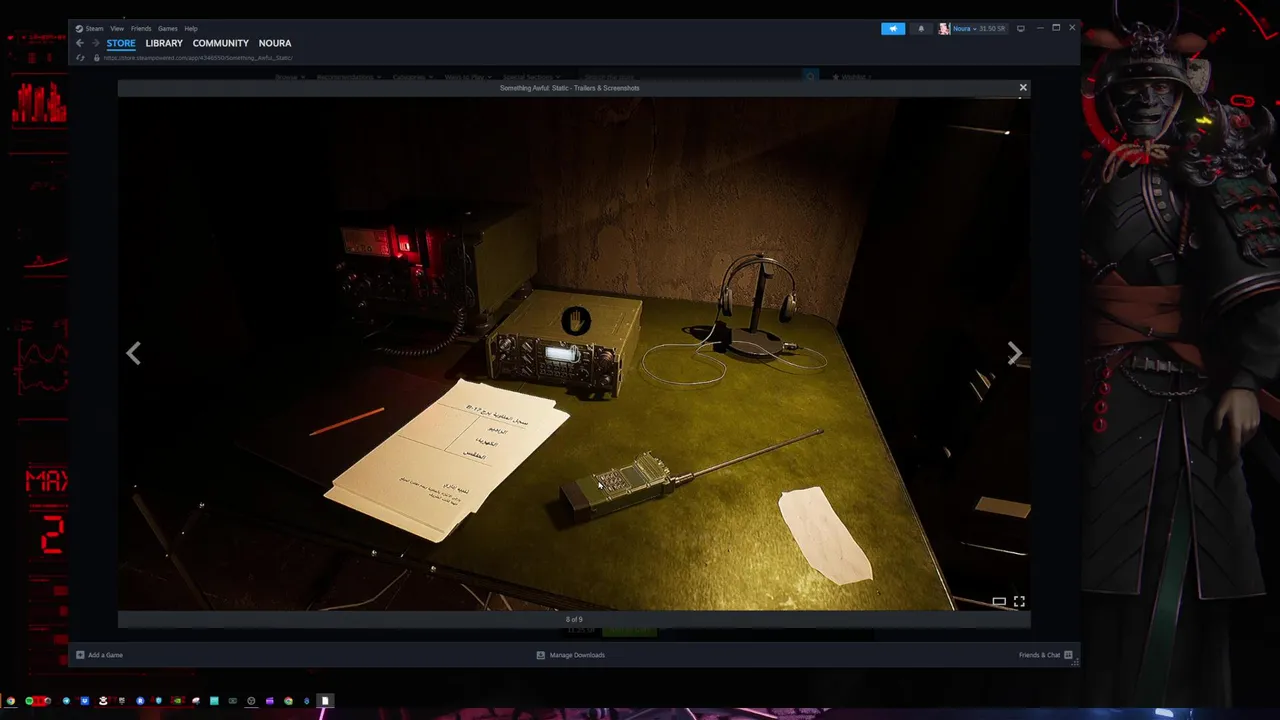
Task: Open the Games menu
Action: (167, 28)
